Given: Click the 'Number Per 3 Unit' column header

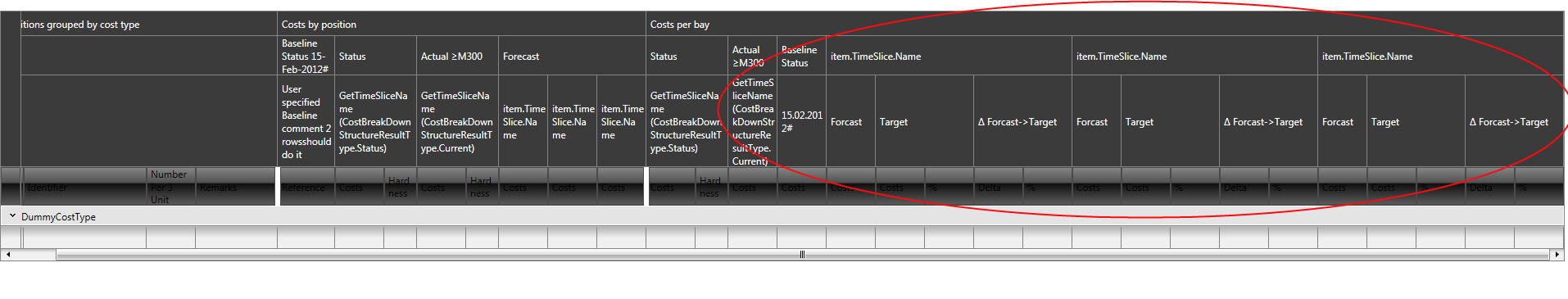Looking at the screenshot, I should (170, 188).
